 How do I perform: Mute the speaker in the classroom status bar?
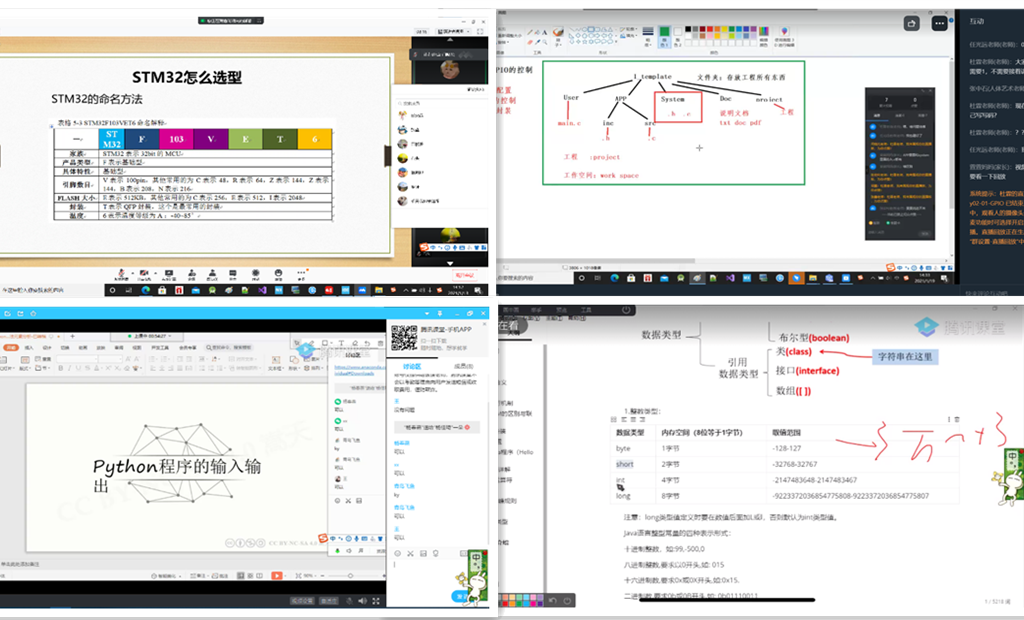(363, 600)
